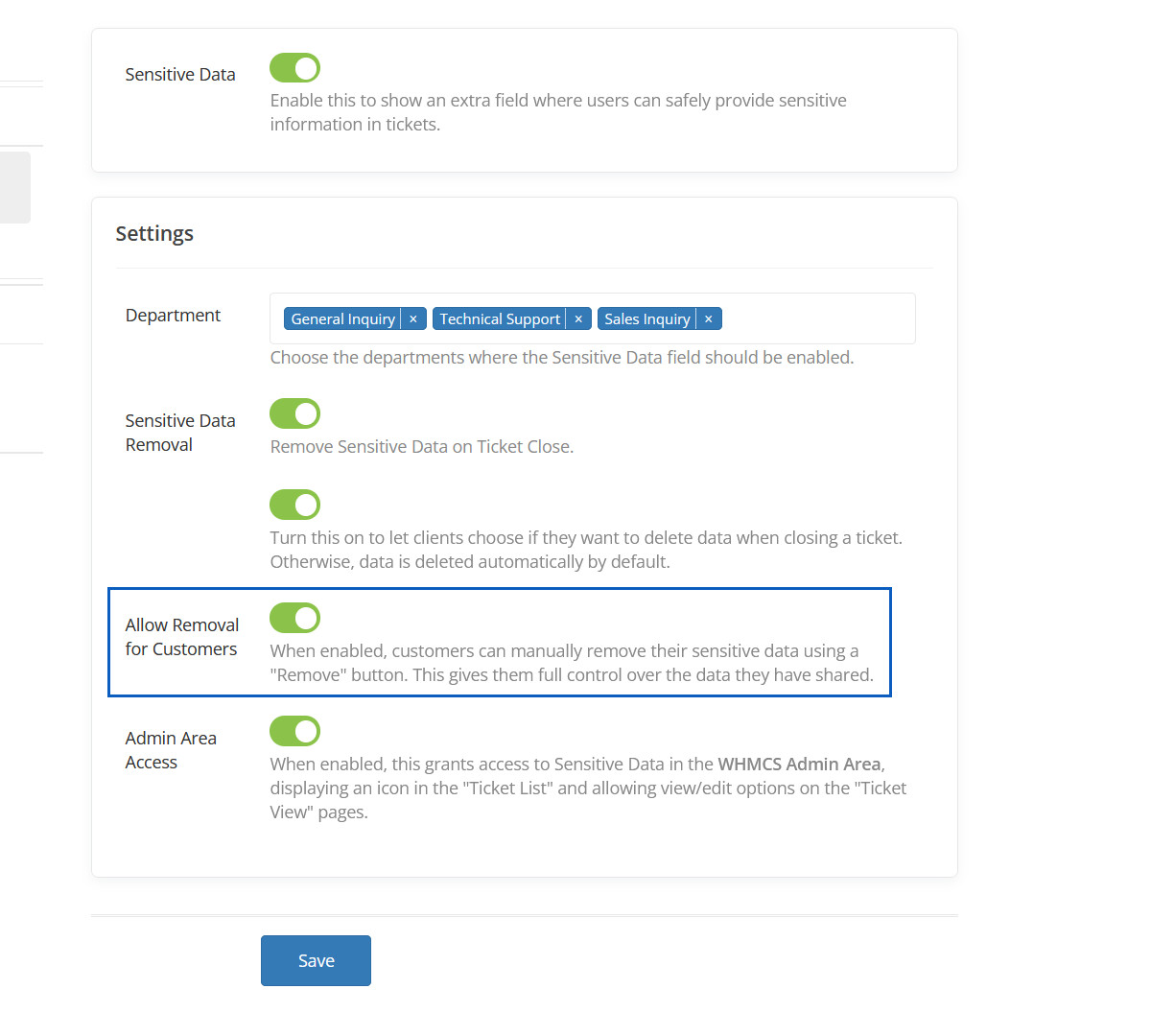Click the Save button
1151x1036 pixels.
316,961
